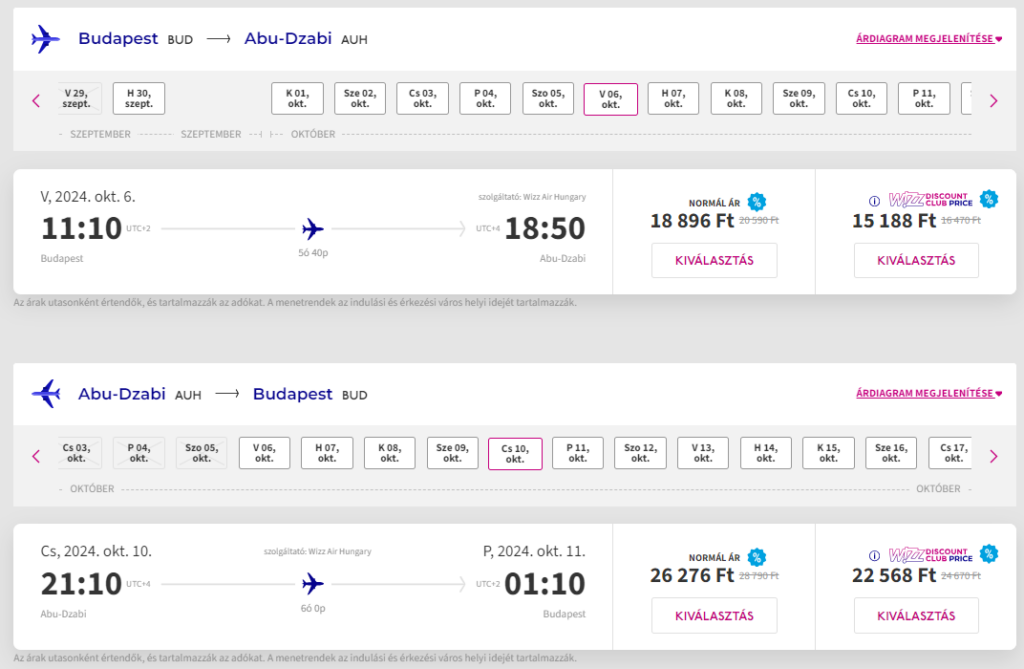Show earlier outbound dates with left arrow
The width and height of the screenshot is (1024, 669).
point(36,100)
